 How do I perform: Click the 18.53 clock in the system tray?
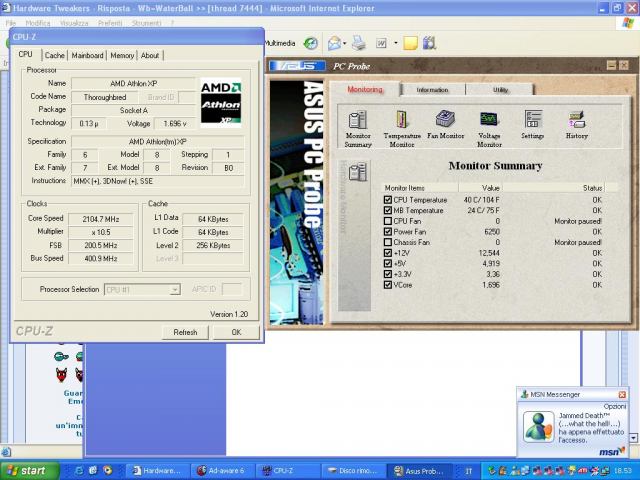(622, 471)
